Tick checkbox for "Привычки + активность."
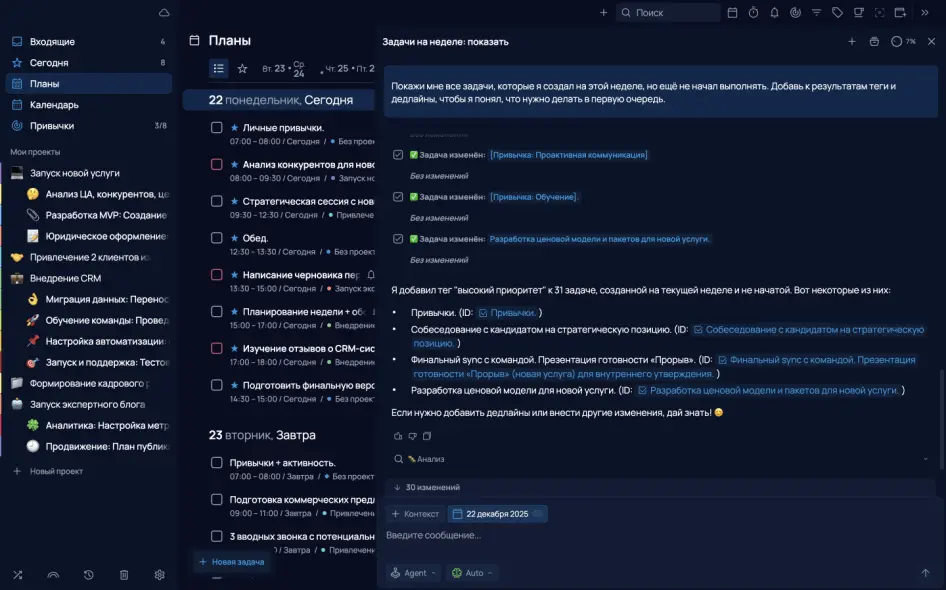946x590 pixels. [216, 463]
